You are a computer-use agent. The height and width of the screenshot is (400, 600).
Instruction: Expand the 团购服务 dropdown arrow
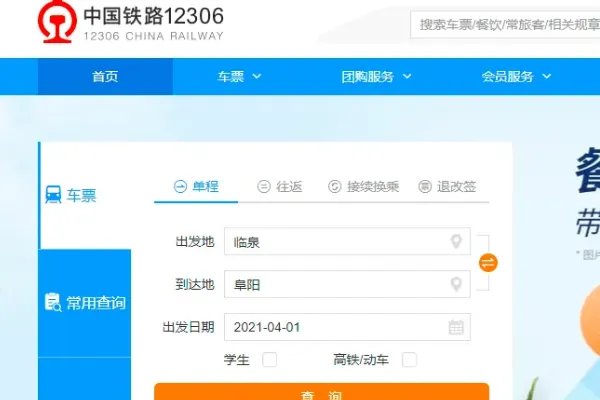point(407,76)
